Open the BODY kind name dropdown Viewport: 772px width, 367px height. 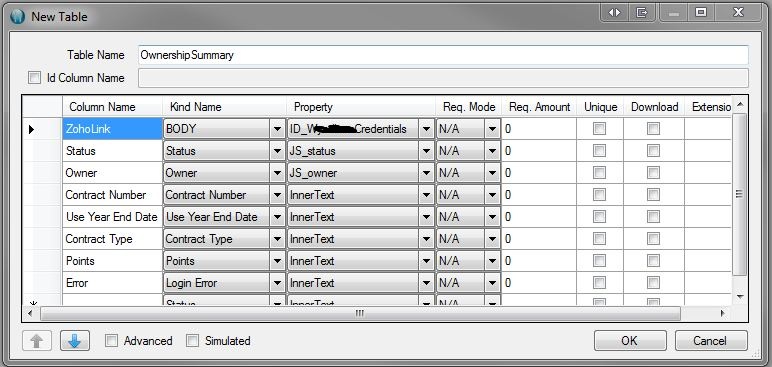(277, 129)
